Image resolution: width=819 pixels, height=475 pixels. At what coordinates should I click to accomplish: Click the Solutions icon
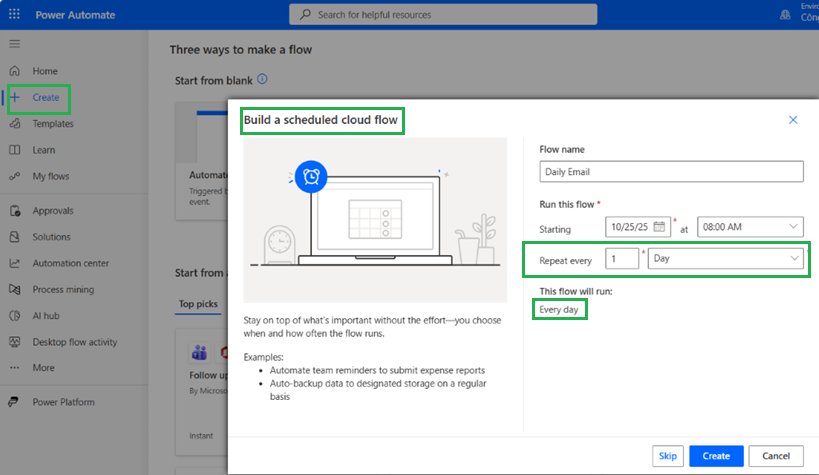(15, 237)
